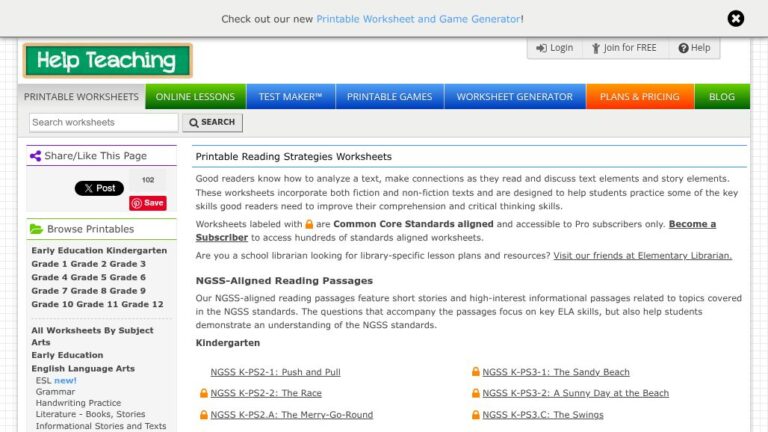
Task: Open the Blog tab
Action: coord(721,96)
